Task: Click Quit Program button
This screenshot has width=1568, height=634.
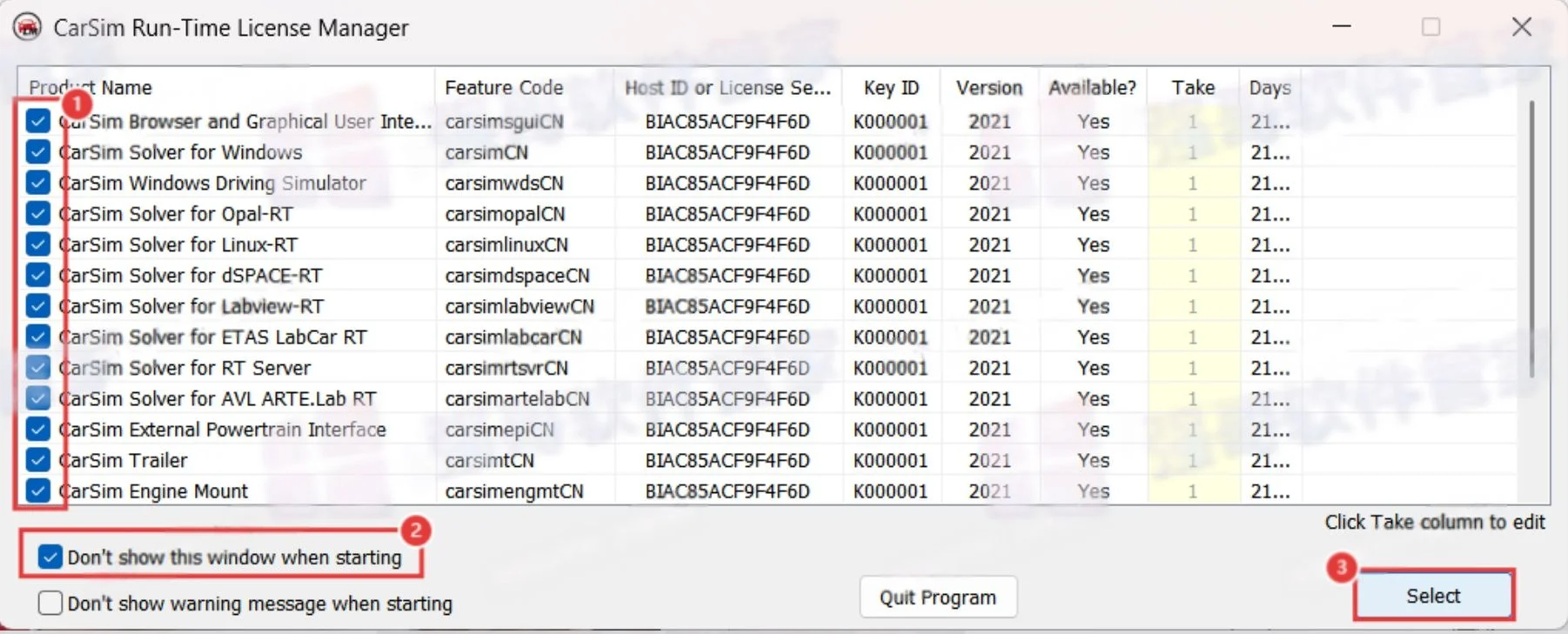Action: pyautogui.click(x=938, y=597)
